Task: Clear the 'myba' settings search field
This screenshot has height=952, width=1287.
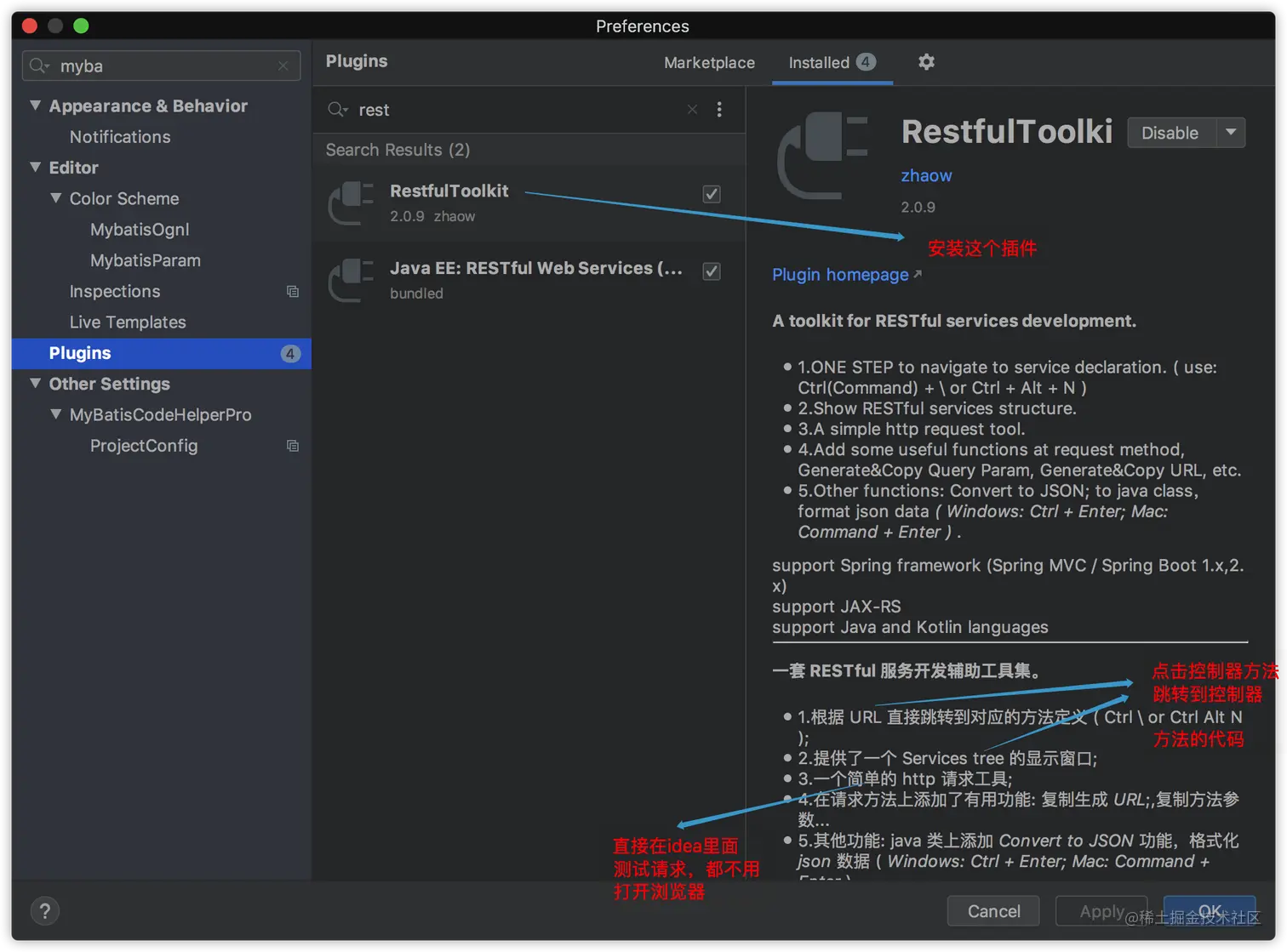Action: point(283,66)
